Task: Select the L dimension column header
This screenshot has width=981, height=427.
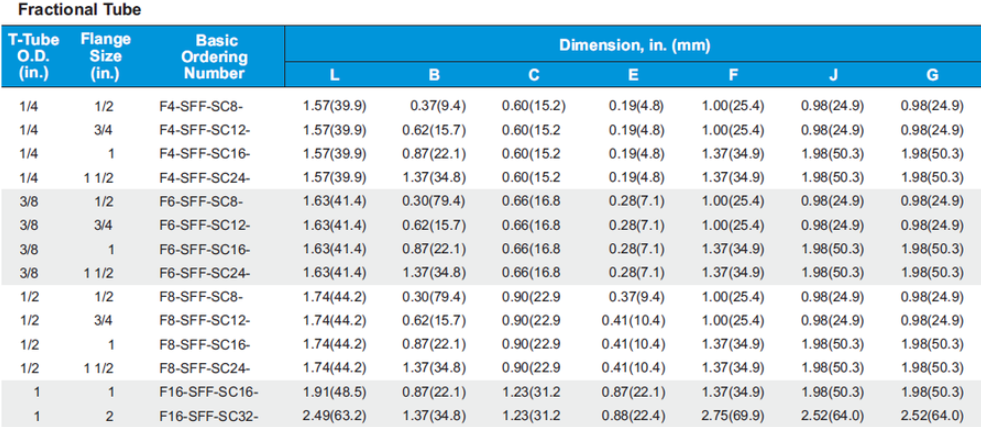Action: 335,75
